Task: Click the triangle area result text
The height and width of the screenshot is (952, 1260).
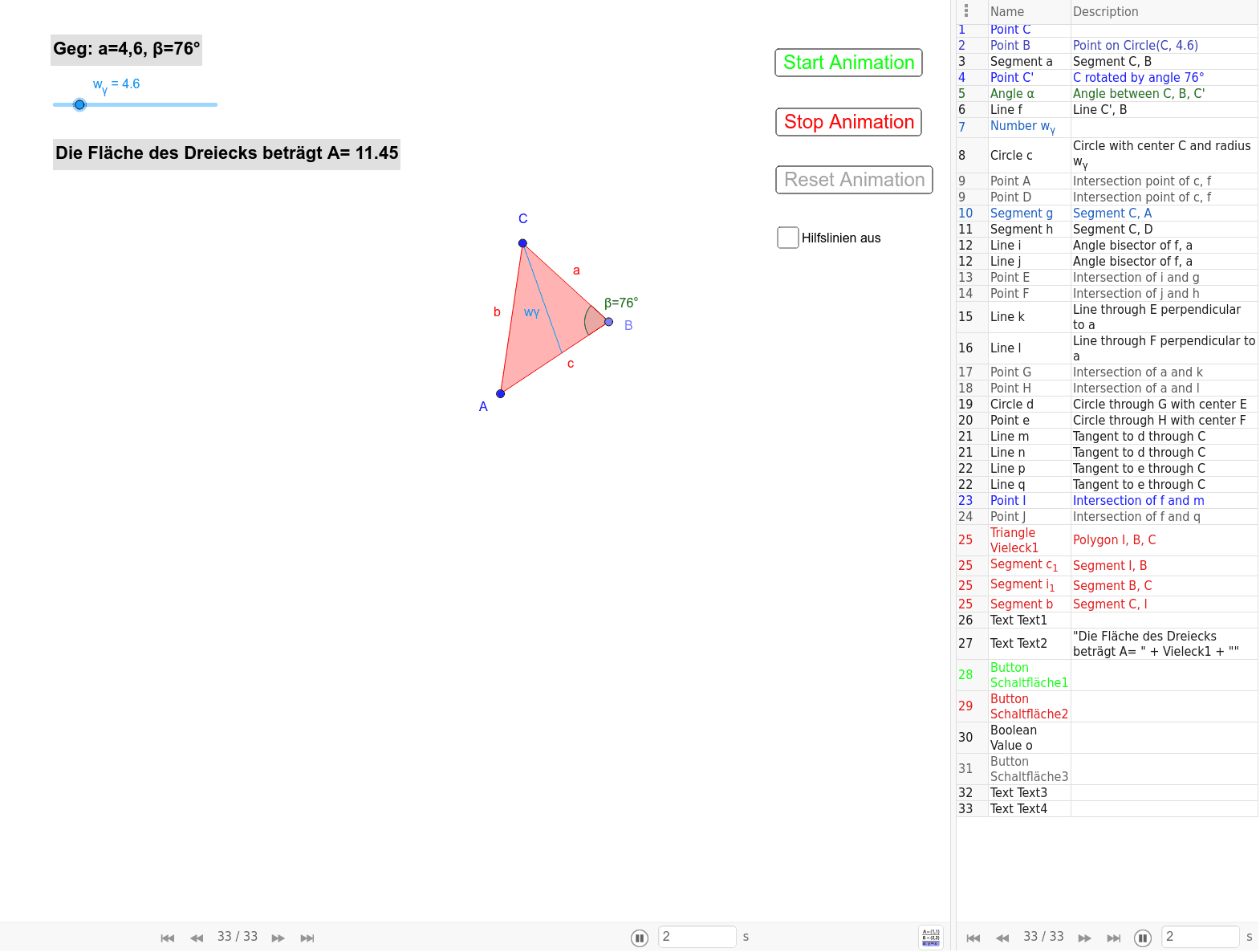Action: click(x=226, y=153)
